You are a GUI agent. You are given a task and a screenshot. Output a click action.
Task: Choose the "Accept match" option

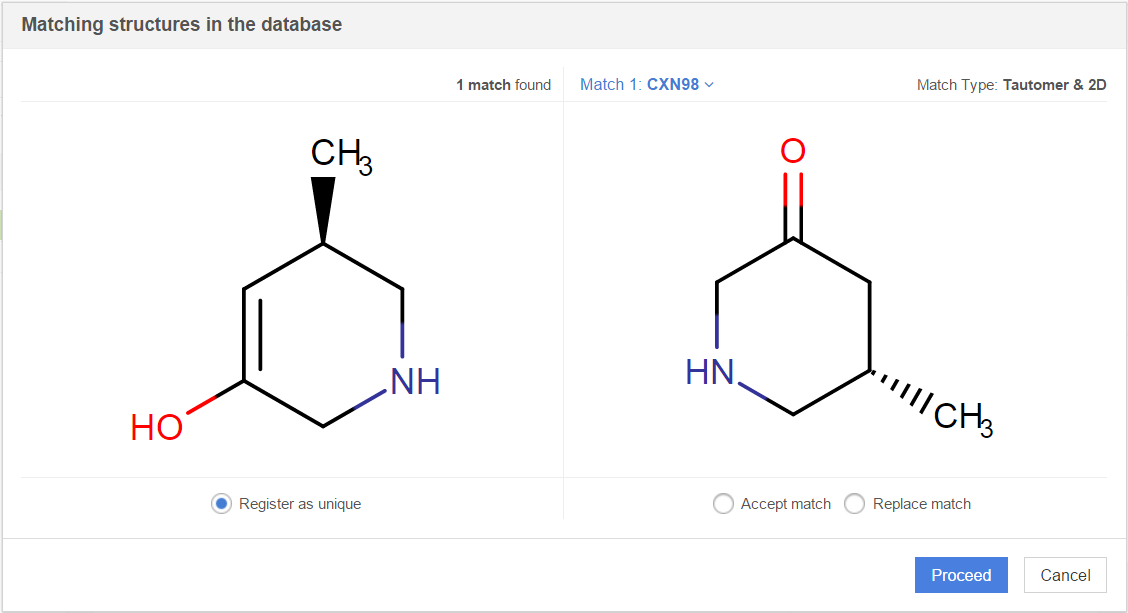[x=723, y=504]
